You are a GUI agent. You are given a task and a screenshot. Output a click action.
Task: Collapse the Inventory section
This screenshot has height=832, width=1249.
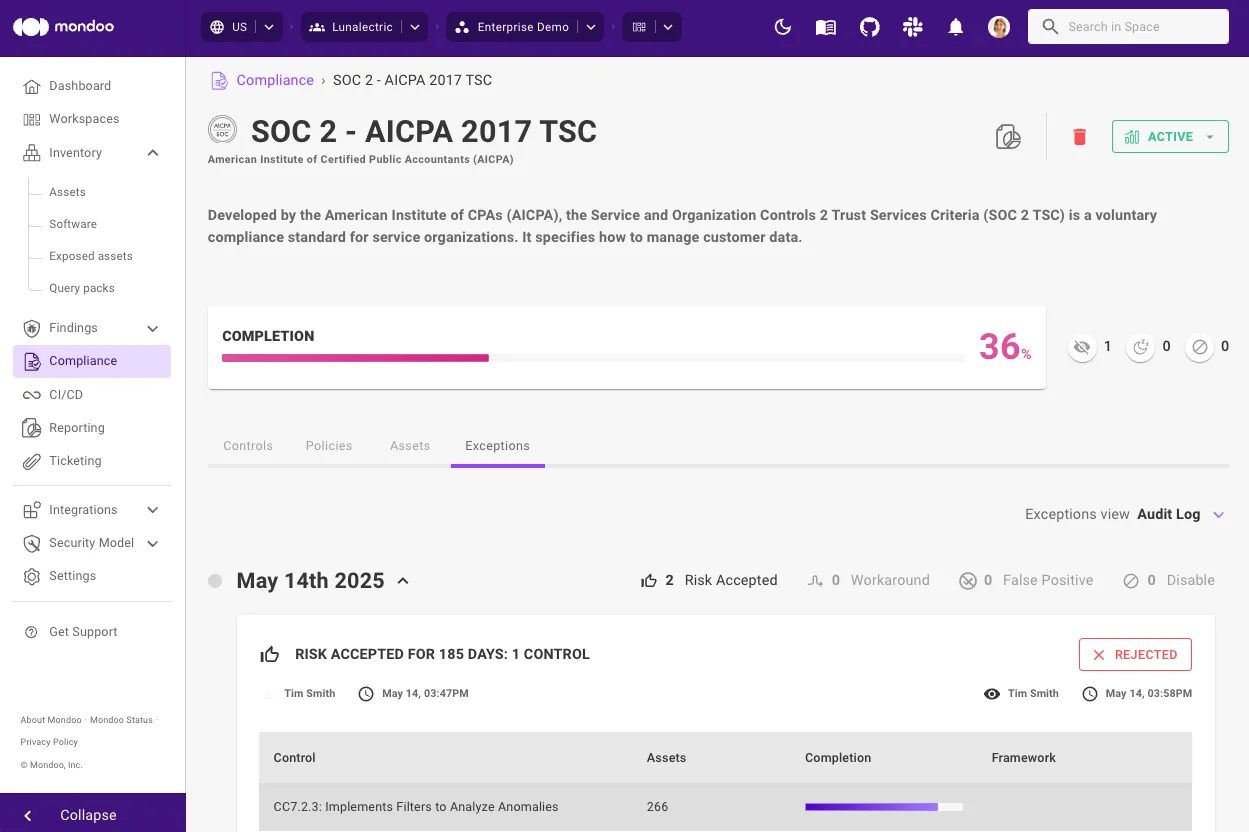[x=153, y=153]
